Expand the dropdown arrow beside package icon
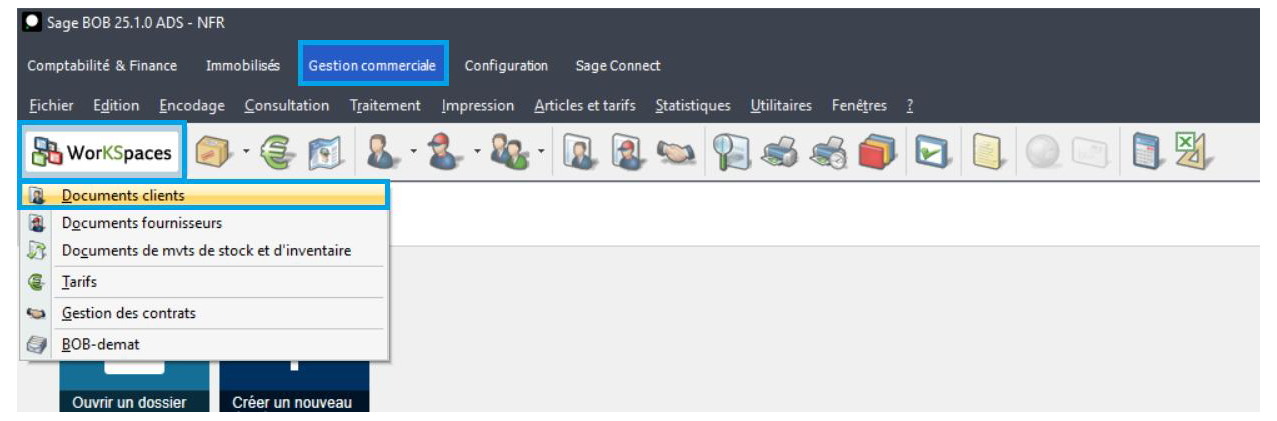 click(x=244, y=153)
